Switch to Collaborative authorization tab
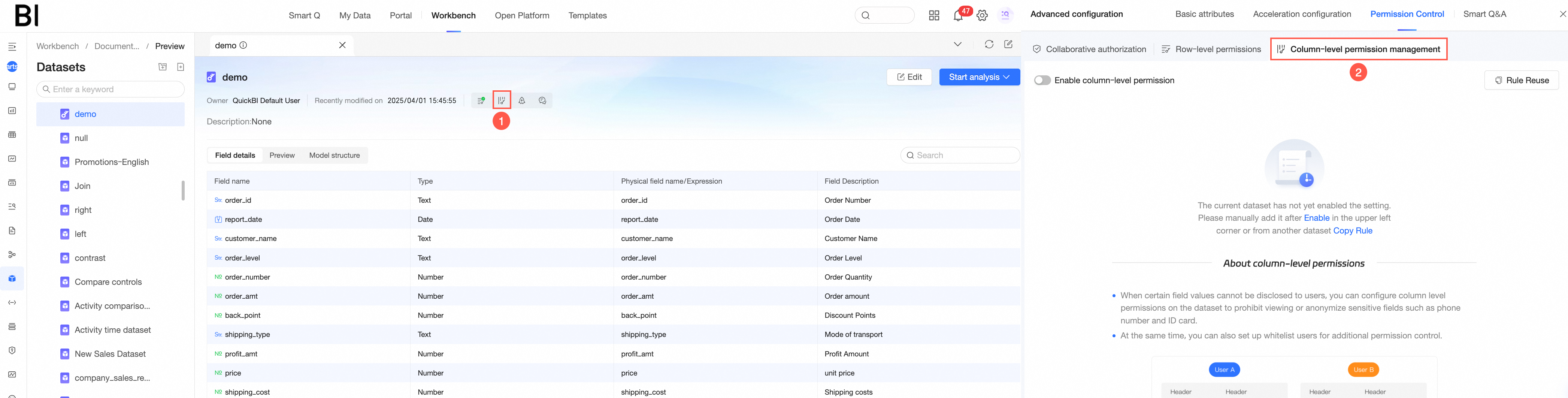 [1089, 49]
